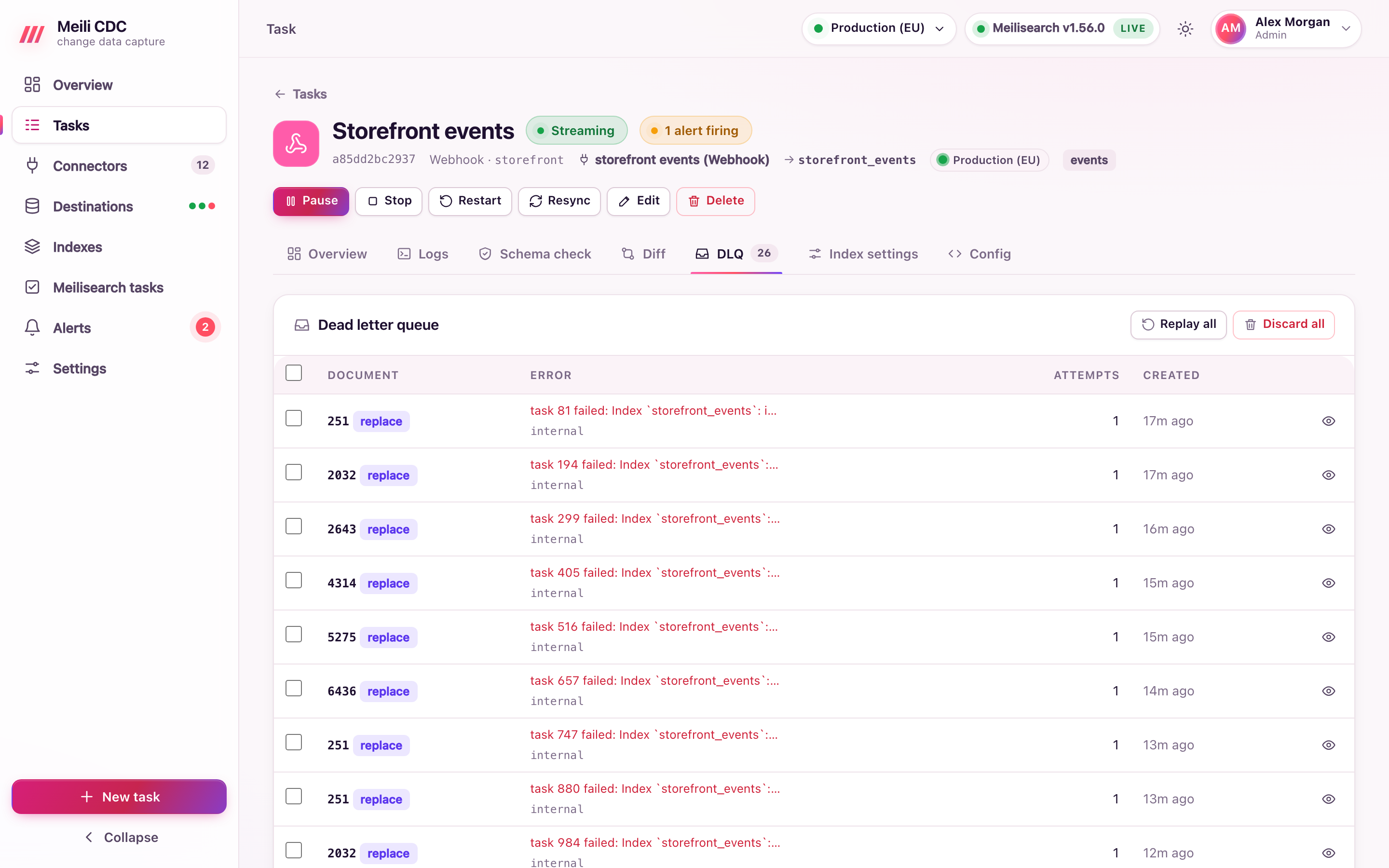Open the Production (EU) environment dropdown
The image size is (1389, 868).
(x=879, y=28)
